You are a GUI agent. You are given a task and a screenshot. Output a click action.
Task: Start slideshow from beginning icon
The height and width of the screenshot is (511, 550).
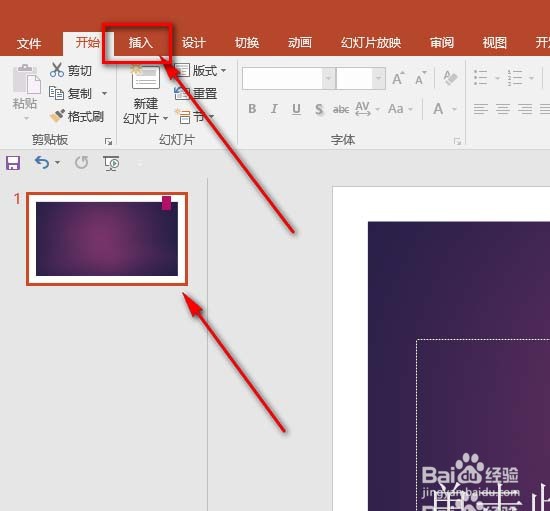coord(111,163)
